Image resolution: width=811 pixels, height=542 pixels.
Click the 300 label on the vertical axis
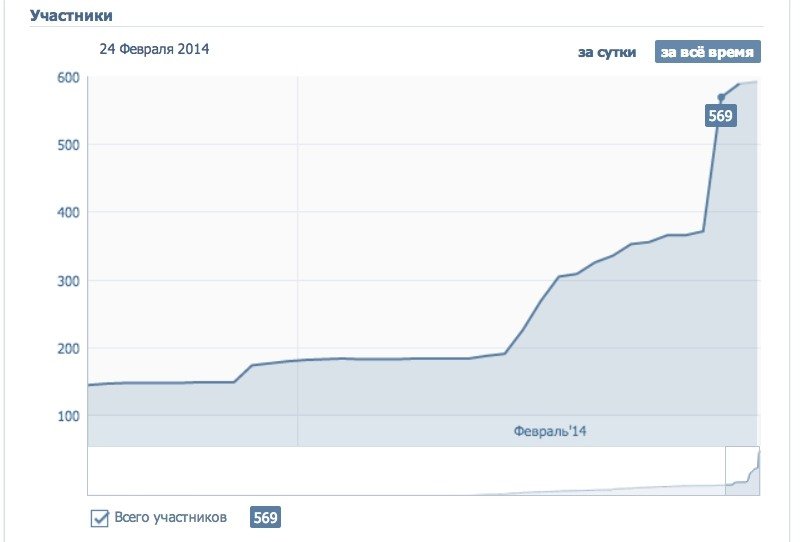(68, 281)
